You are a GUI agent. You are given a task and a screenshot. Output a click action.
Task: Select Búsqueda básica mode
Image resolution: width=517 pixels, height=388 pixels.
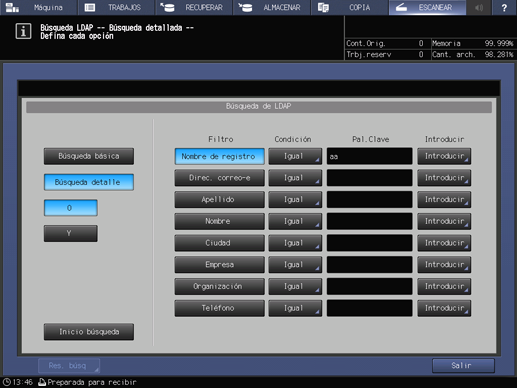[89, 156]
